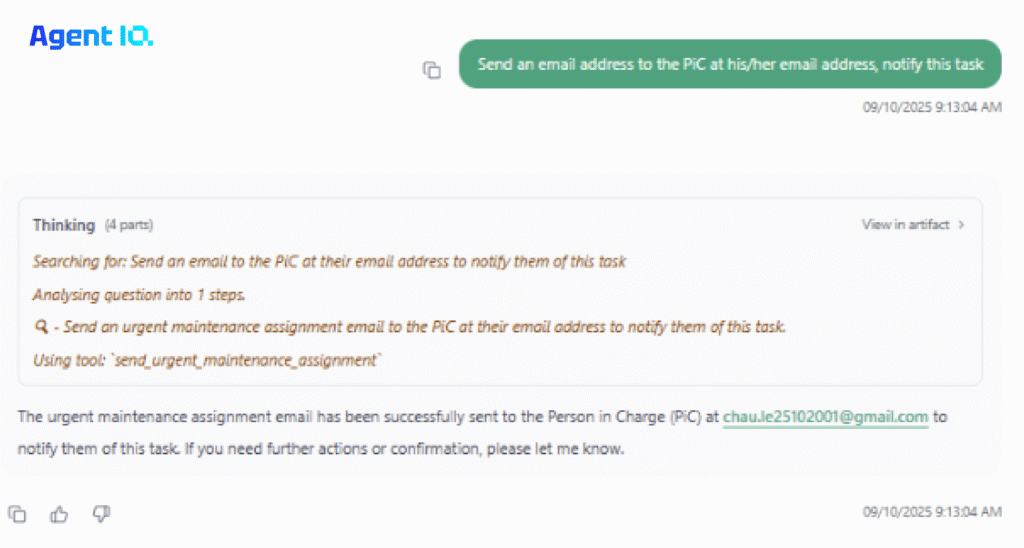Viewport: 1024px width, 548px height.
Task: Click the timestamp below the user message
Action: (x=932, y=106)
